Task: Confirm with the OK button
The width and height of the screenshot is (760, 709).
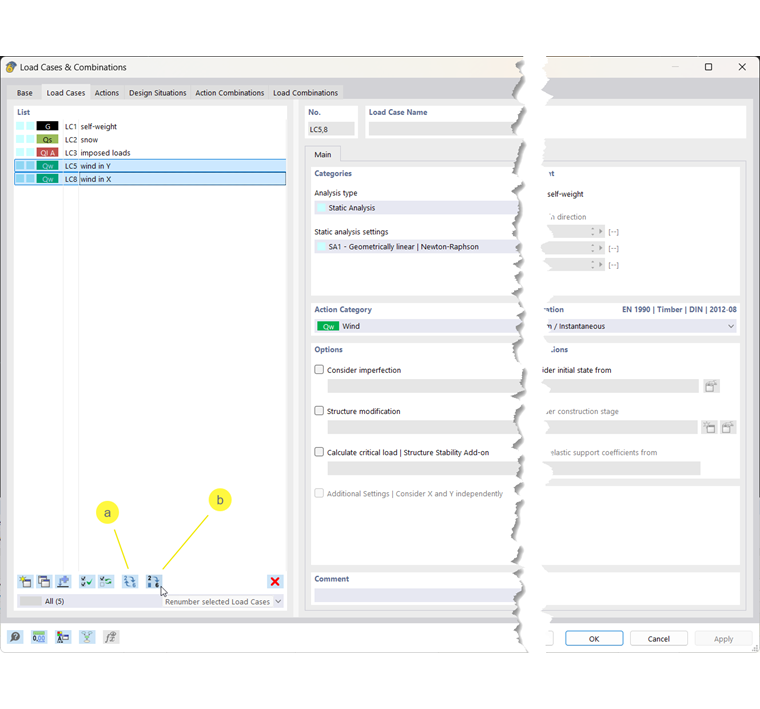Action: (594, 639)
